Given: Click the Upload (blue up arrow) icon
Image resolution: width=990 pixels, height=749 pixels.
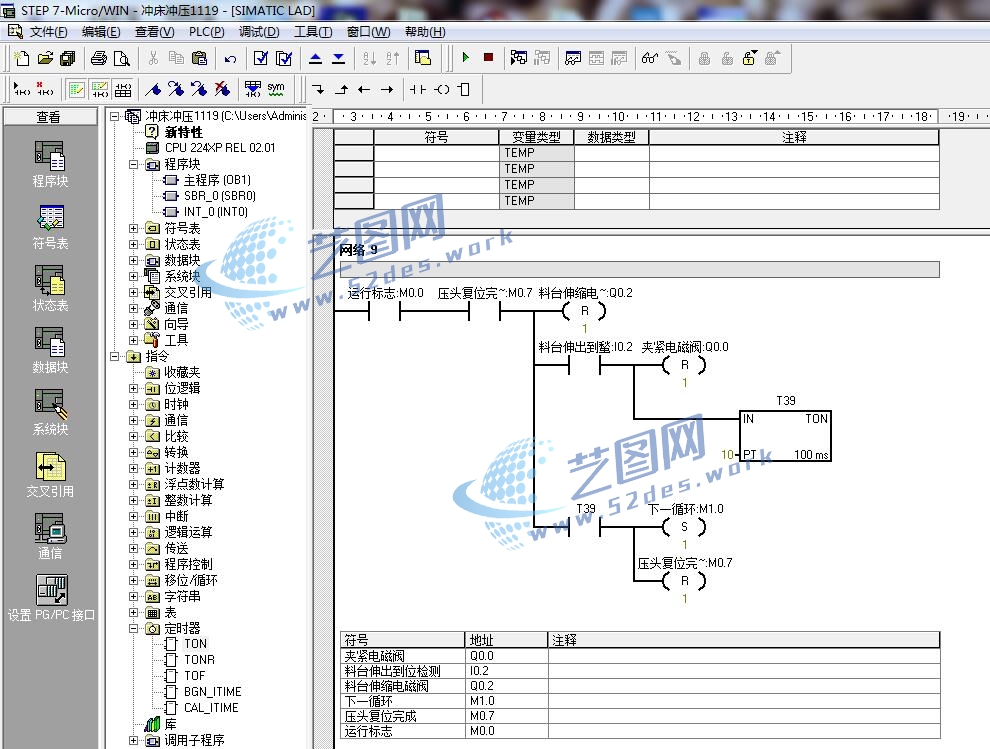Looking at the screenshot, I should [x=315, y=59].
